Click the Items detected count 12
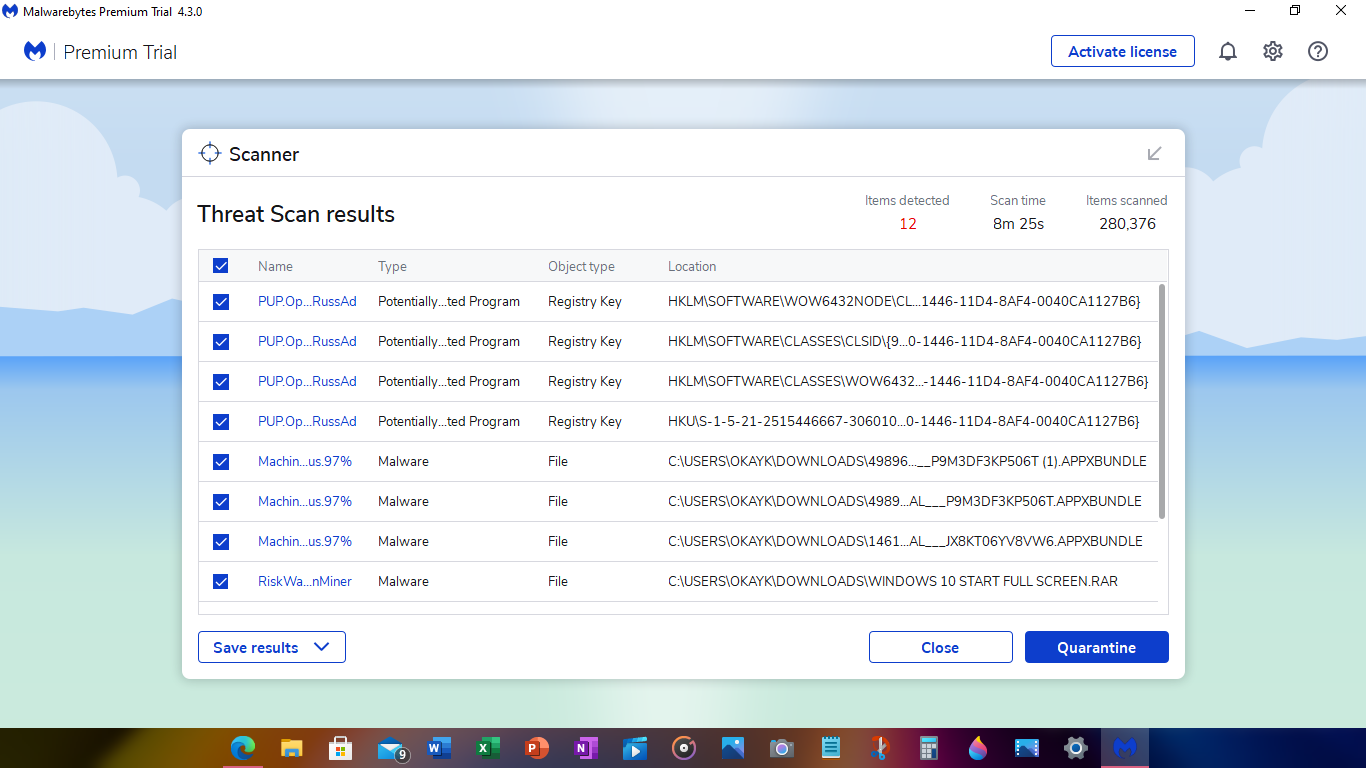 coord(908,224)
